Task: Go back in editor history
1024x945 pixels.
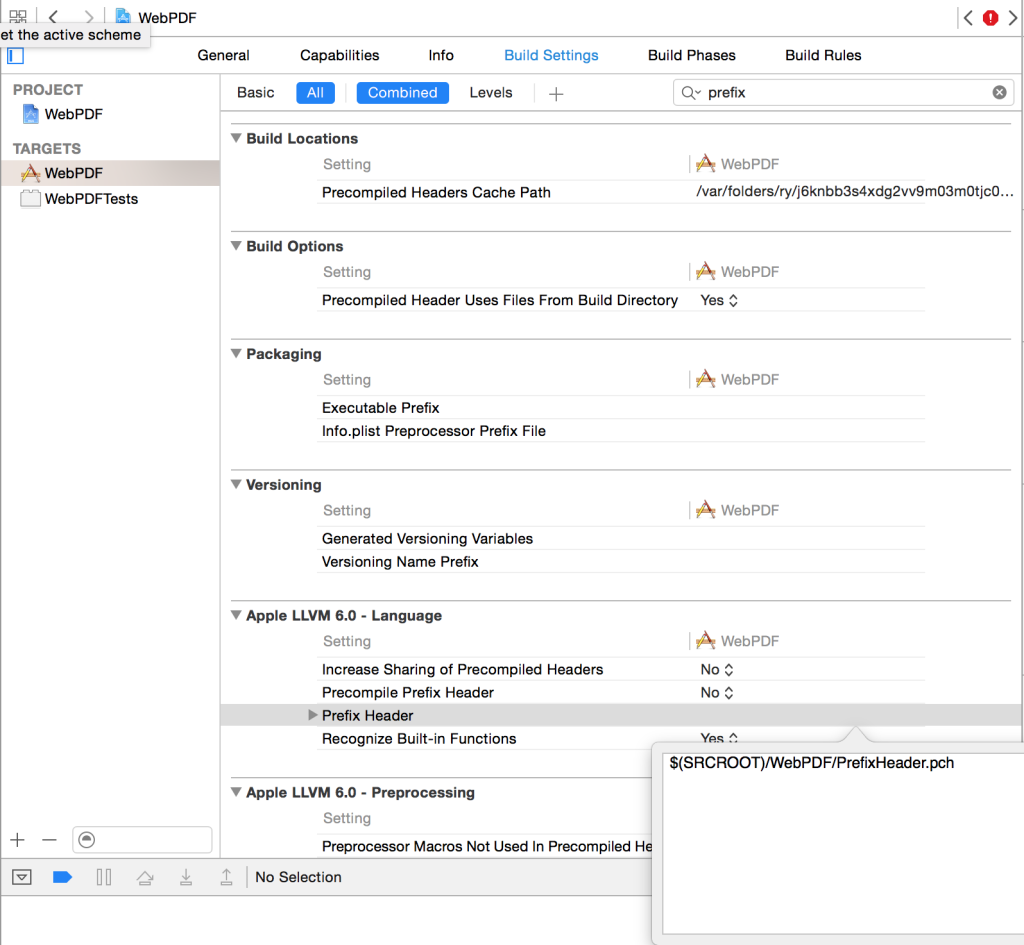Action: click(54, 17)
